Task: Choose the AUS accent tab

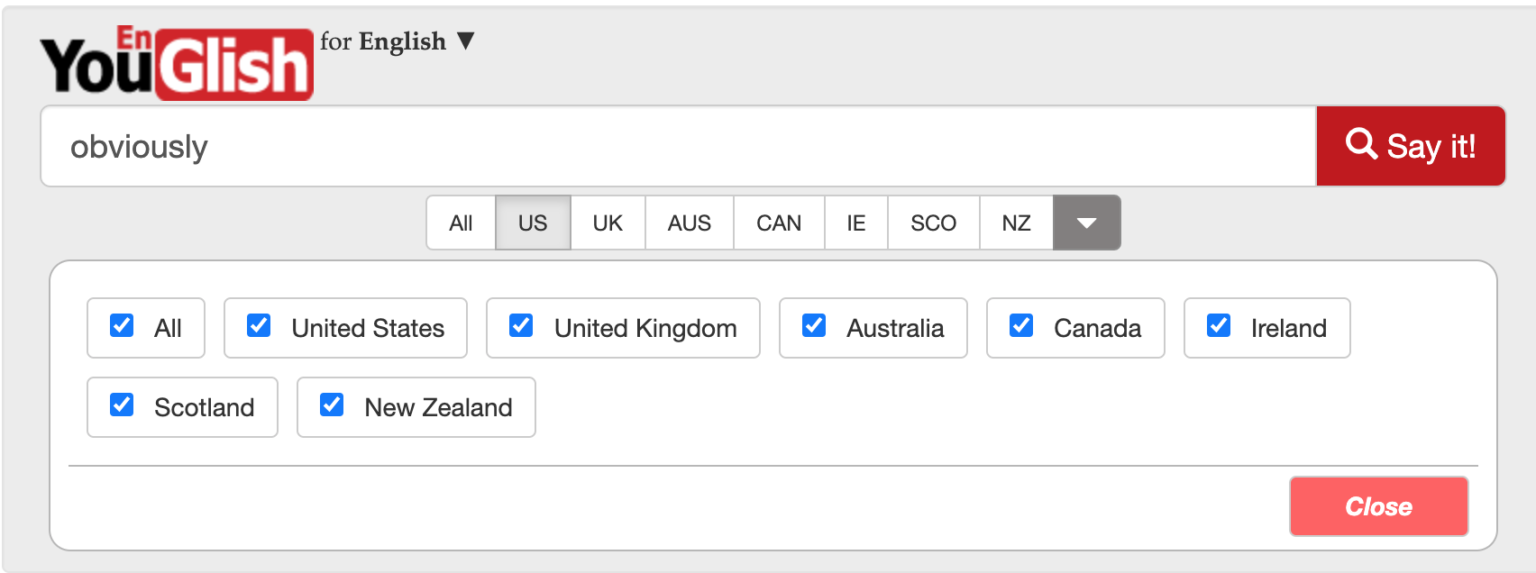Action: point(689,222)
